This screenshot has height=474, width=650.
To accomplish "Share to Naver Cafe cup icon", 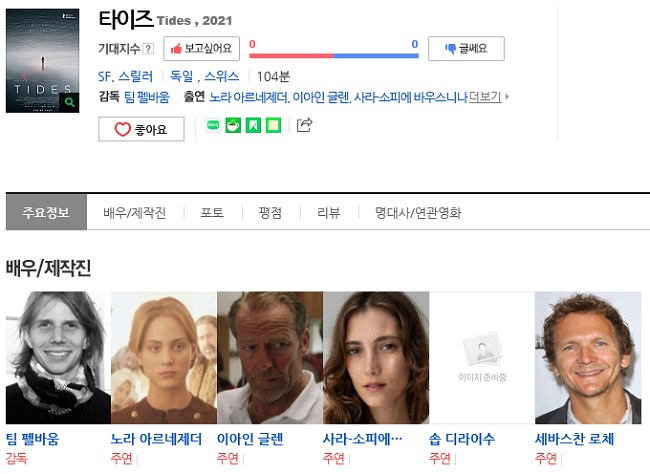I will 233,125.
